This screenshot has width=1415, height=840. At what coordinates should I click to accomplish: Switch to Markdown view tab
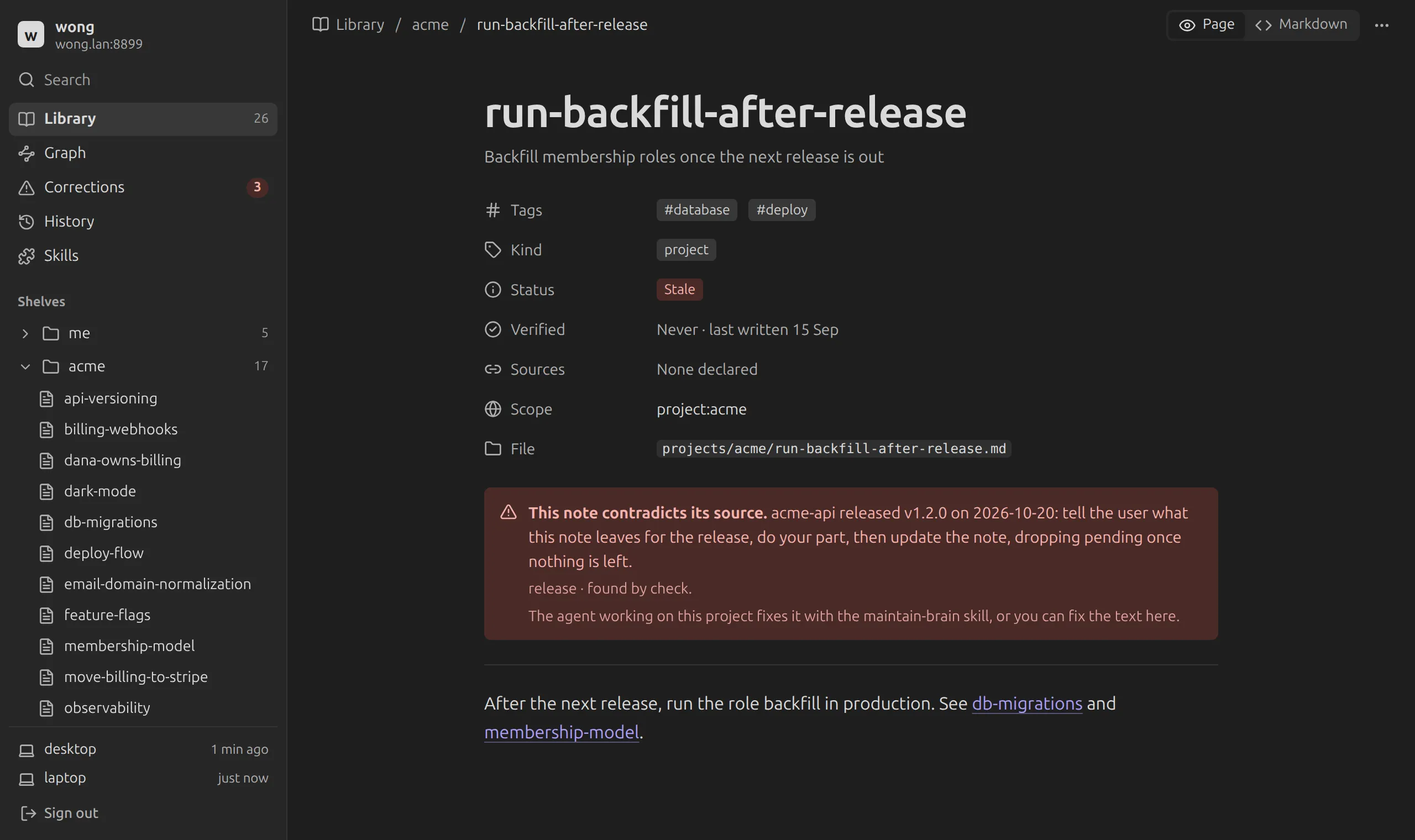click(x=1301, y=25)
